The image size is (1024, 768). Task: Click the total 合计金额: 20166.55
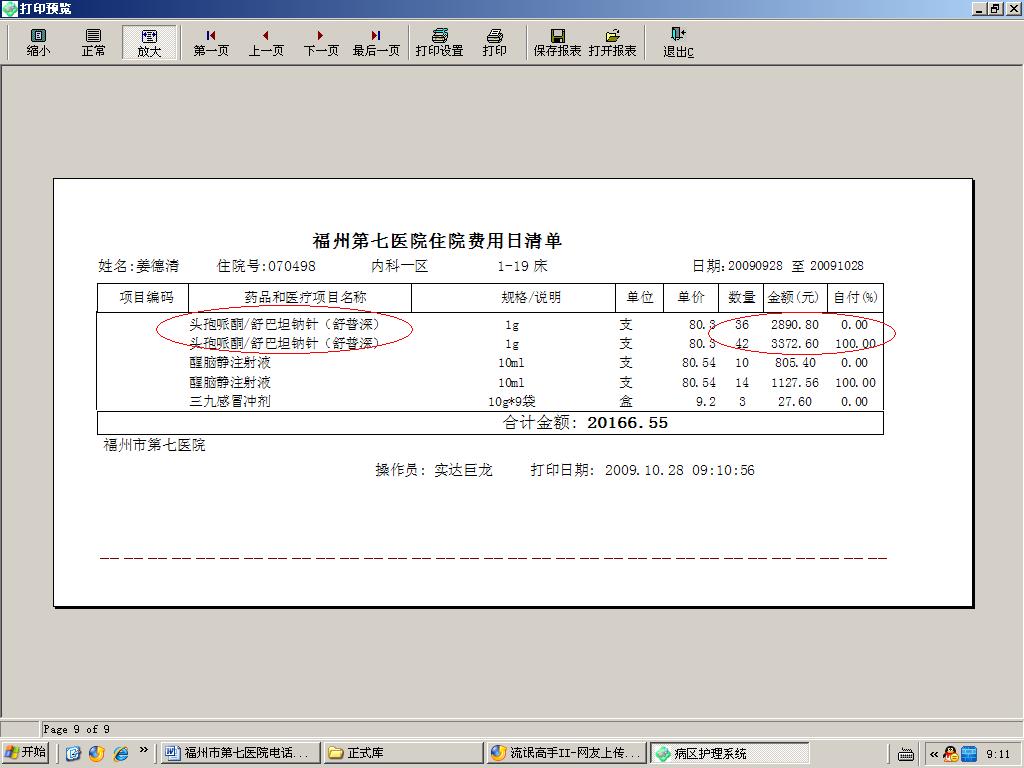pyautogui.click(x=585, y=423)
